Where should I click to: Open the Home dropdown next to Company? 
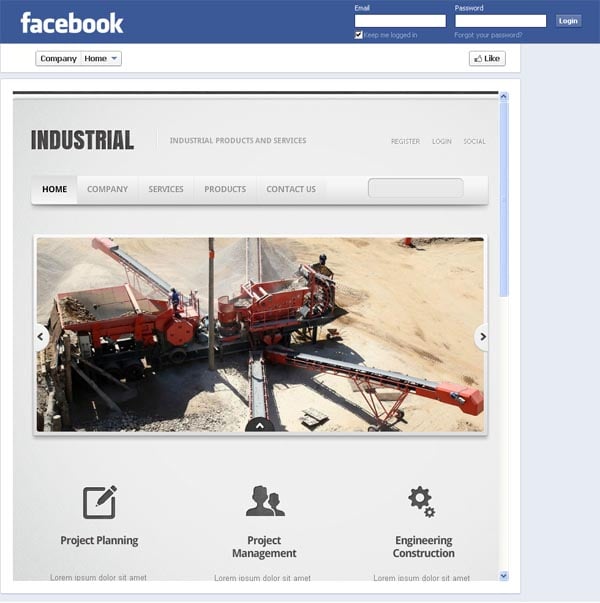coord(101,58)
